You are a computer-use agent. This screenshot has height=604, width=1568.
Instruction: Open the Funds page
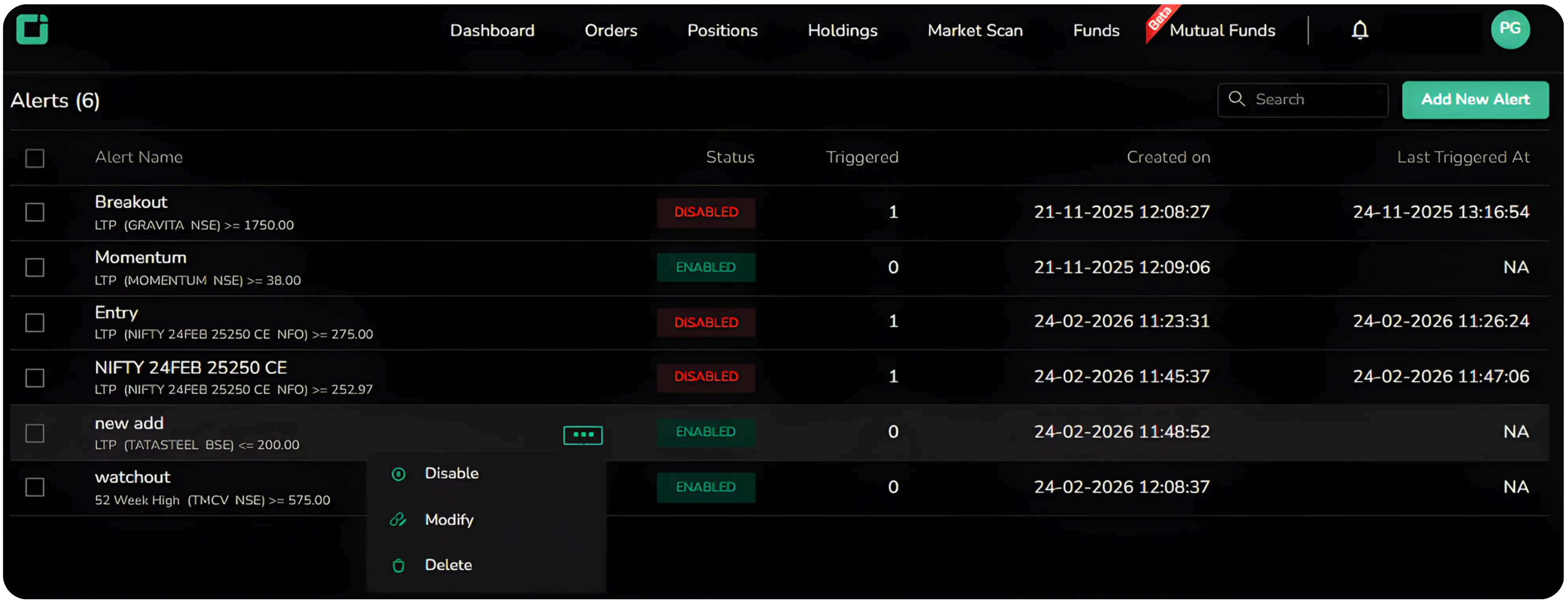[1096, 30]
